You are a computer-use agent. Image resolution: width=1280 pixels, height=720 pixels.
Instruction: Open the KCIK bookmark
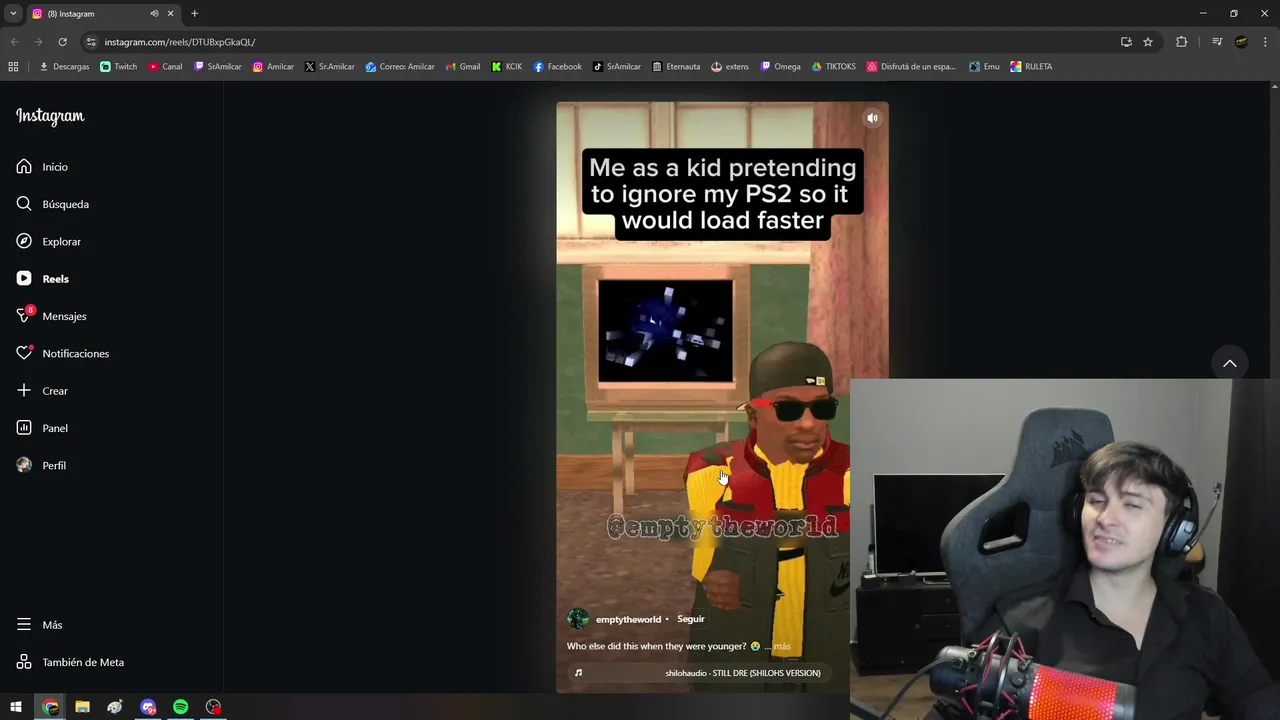coord(507,67)
